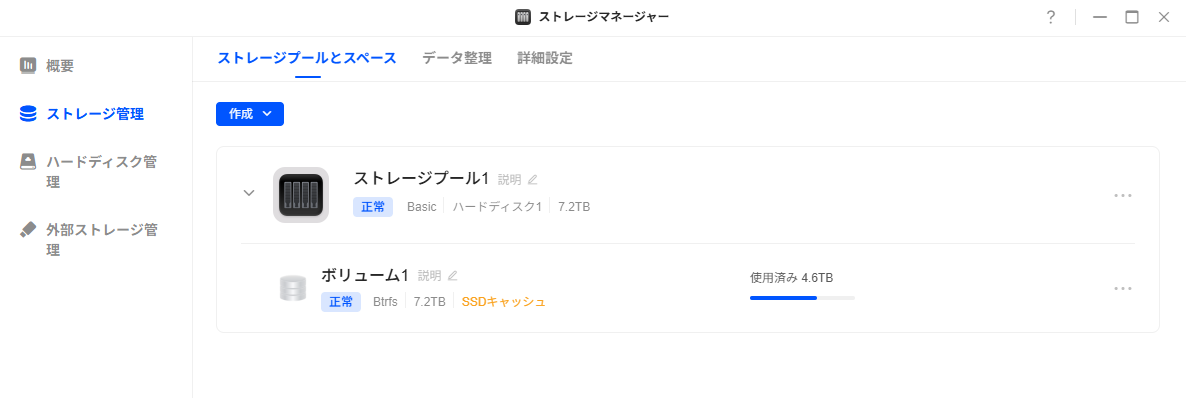Edit ボリューム1 description with pencil icon
The height and width of the screenshot is (398, 1186).
click(453, 275)
